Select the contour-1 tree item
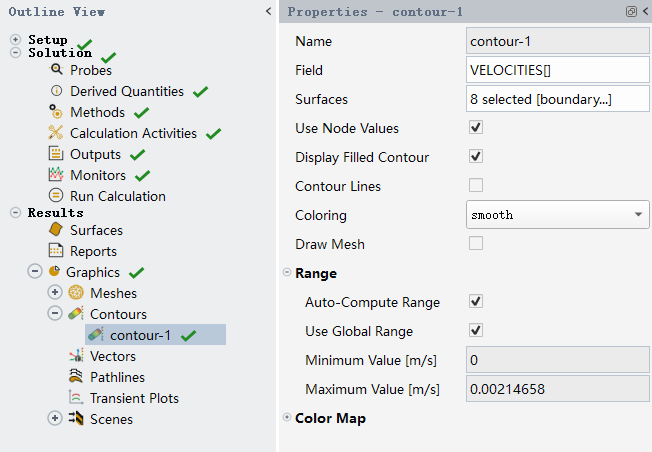652x452 pixels. (140, 335)
